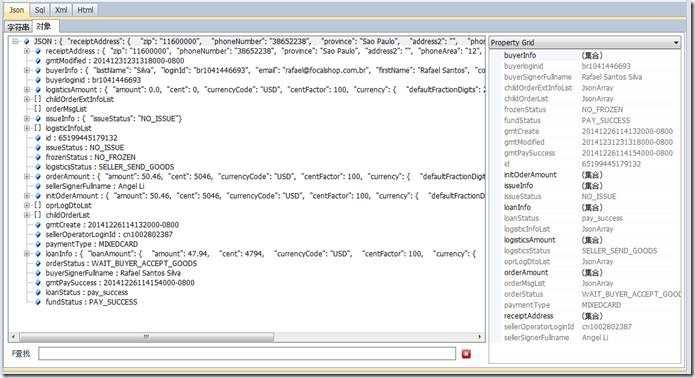Expand the oprLogDtoList array node
695x378 pixels.
coord(27,206)
